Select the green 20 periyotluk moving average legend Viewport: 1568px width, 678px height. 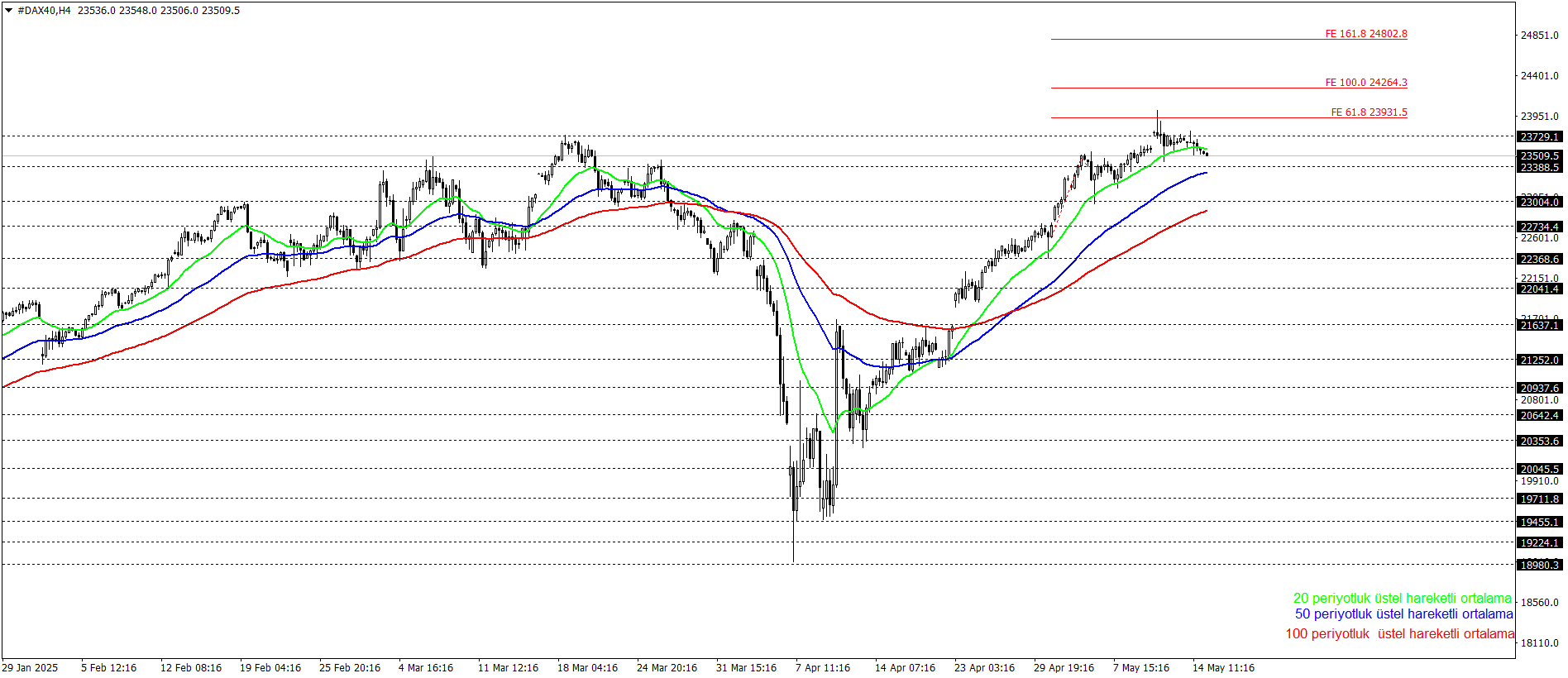1402,599
